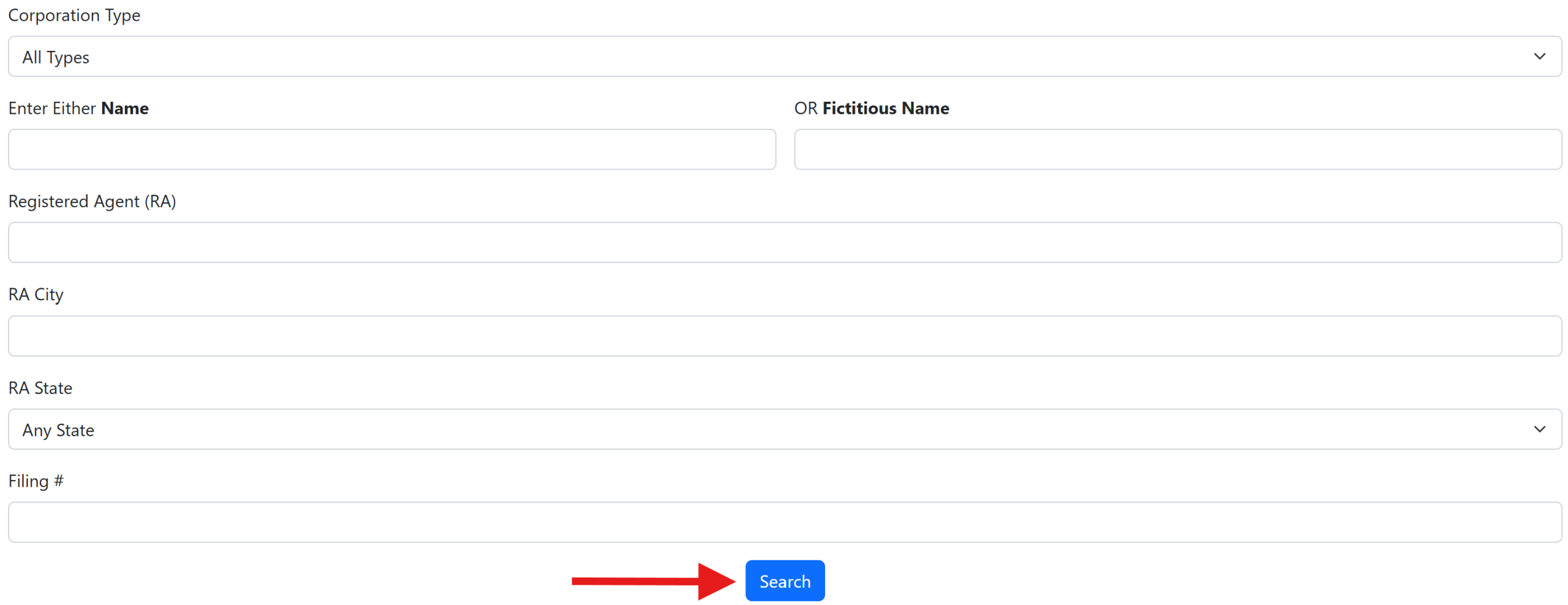1568x605 pixels.
Task: Click the OR Fictitious Name label
Action: 871,108
